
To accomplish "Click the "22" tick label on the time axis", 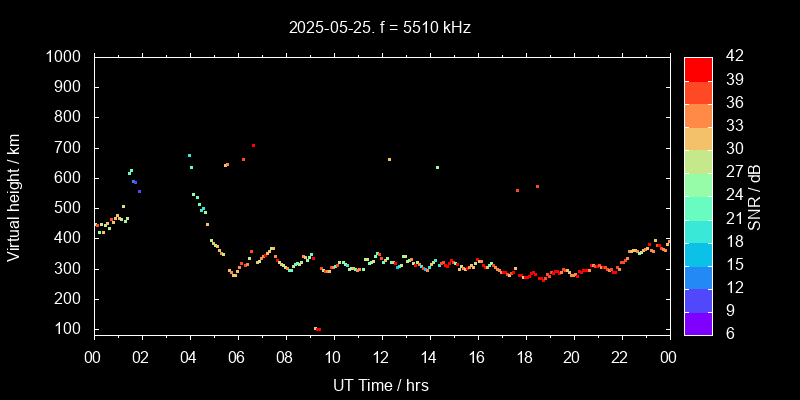I will (x=621, y=358).
